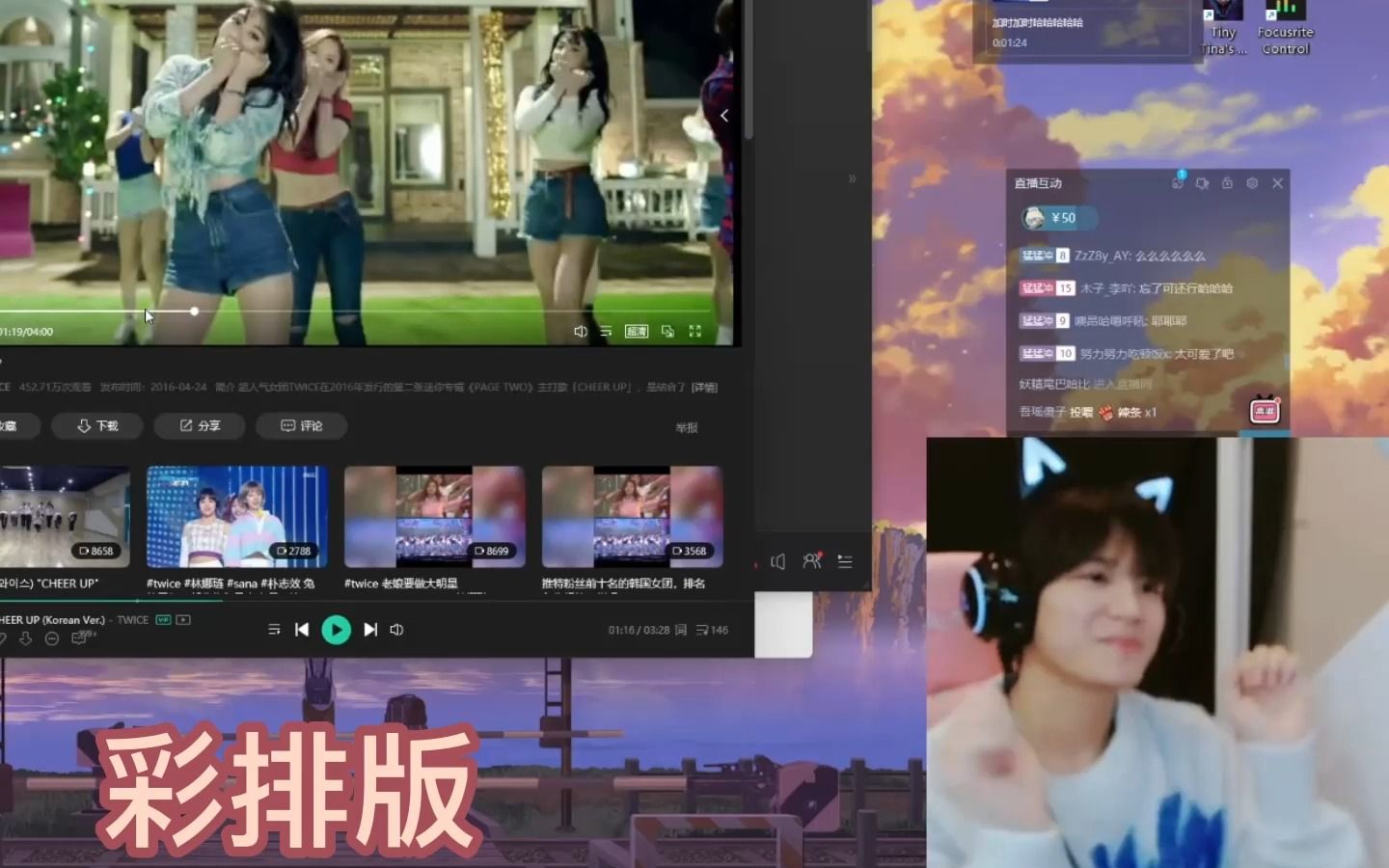
Task: Switch MV to mini window mode icon
Action: pyautogui.click(x=667, y=331)
